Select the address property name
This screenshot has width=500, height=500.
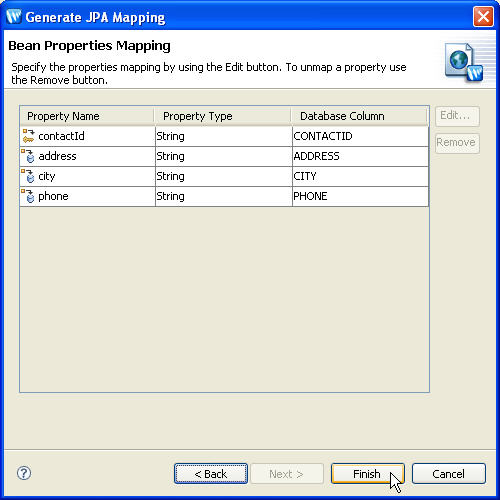[57, 156]
